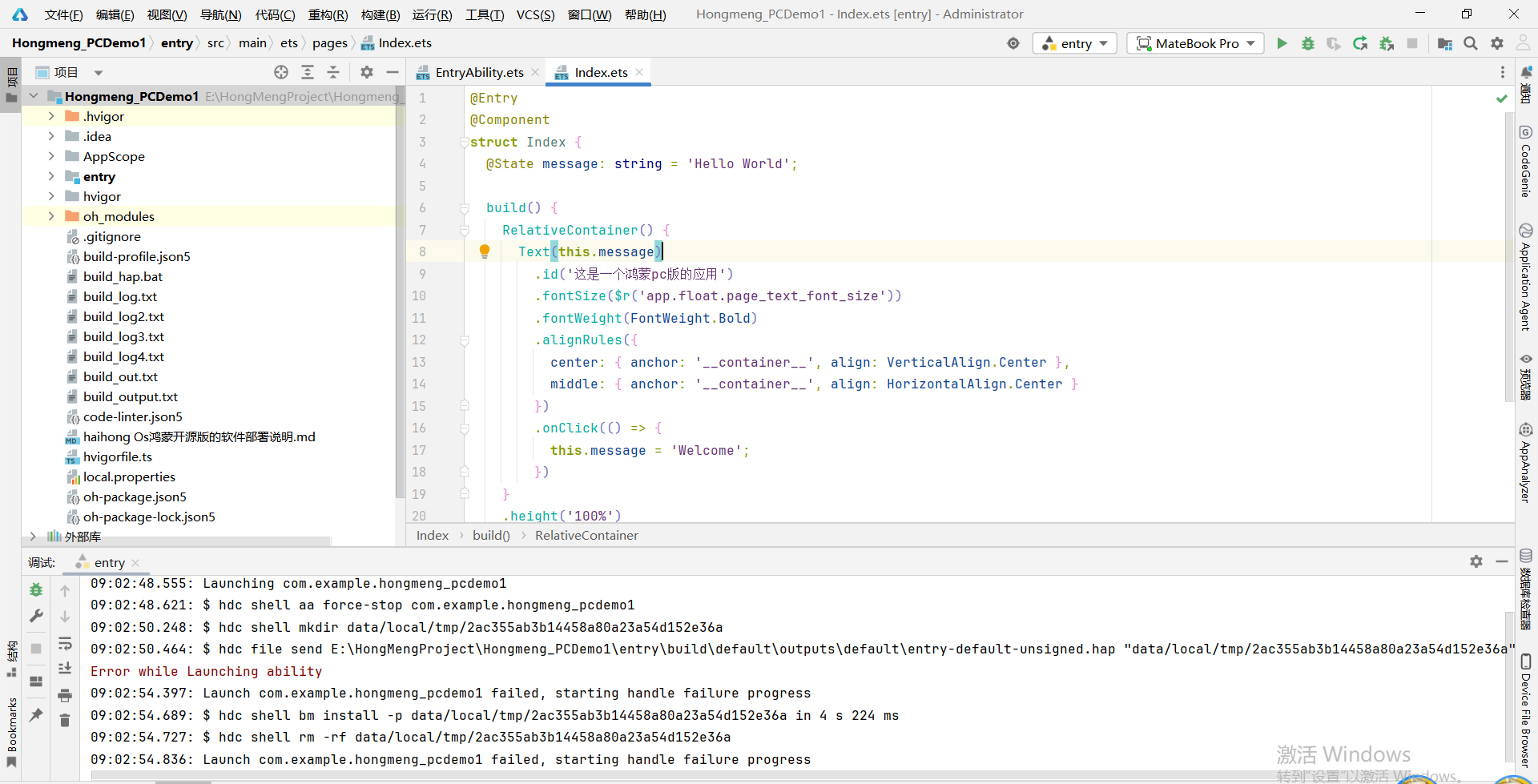
Task: Start debugging with the green bug icon
Action: [1308, 43]
